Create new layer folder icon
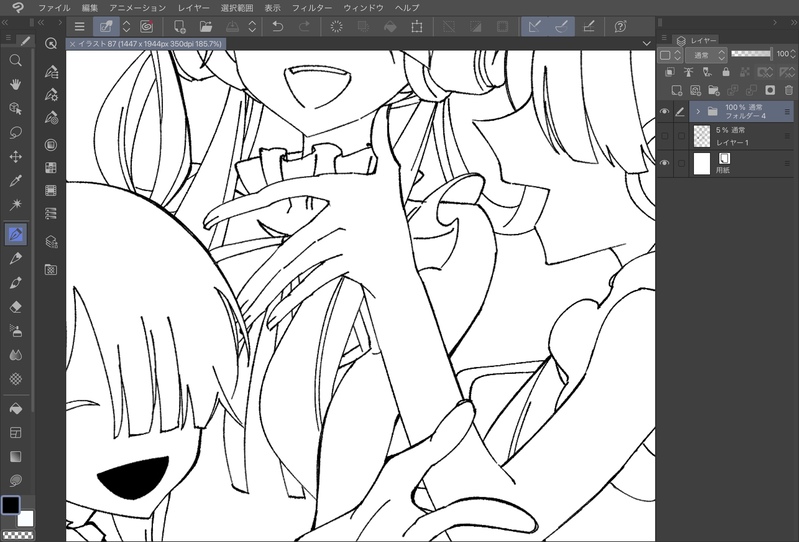This screenshot has height=542, width=799. 713,91
